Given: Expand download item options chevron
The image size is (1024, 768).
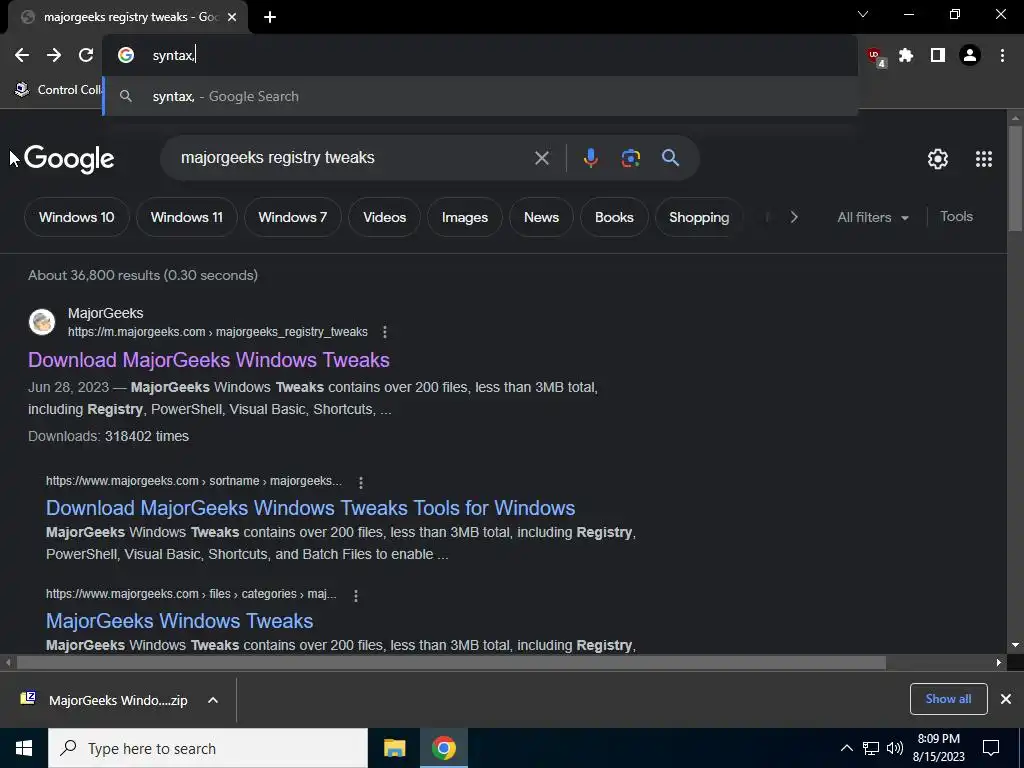Looking at the screenshot, I should (x=213, y=700).
